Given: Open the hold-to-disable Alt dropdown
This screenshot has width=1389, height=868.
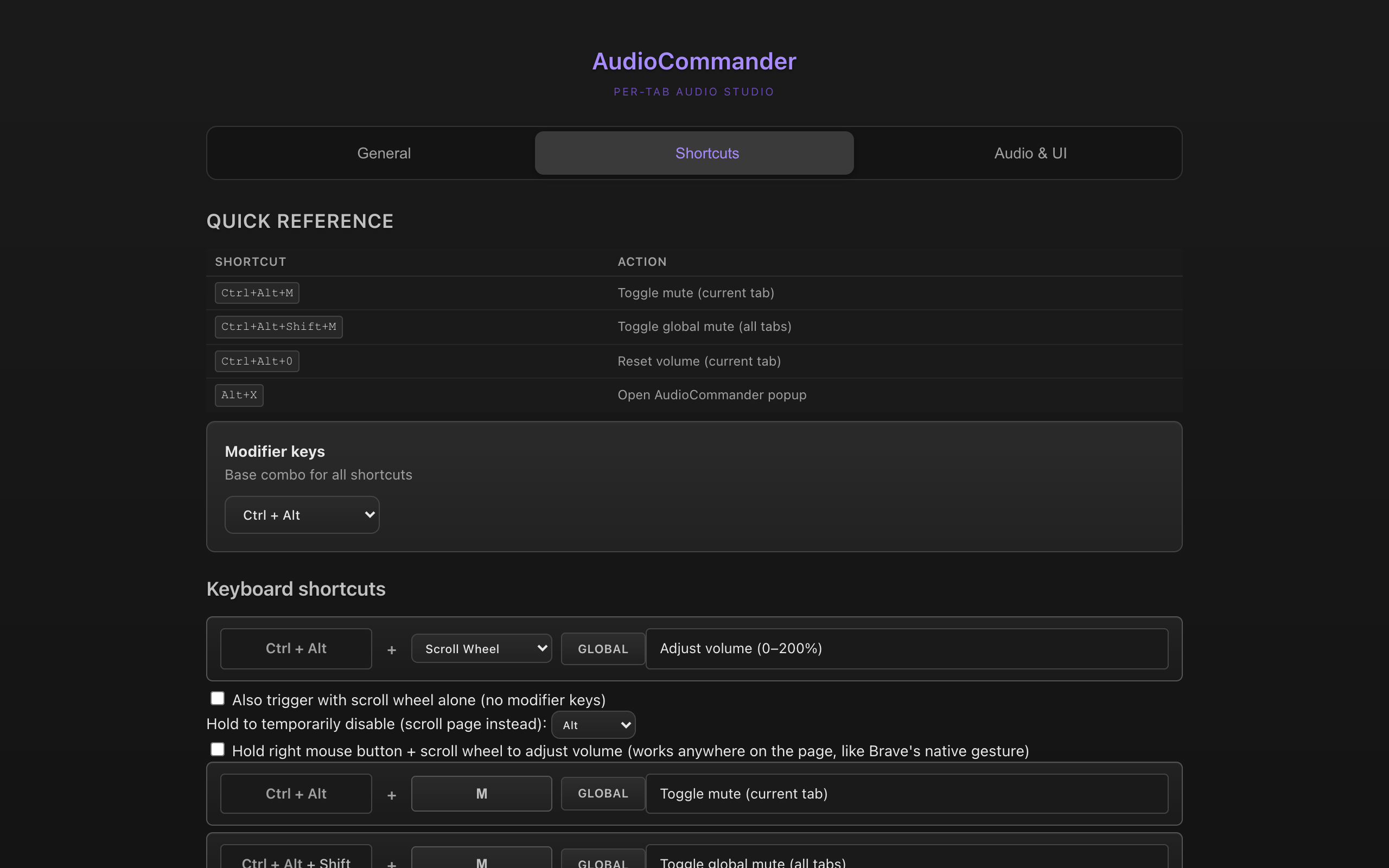Looking at the screenshot, I should (x=593, y=725).
